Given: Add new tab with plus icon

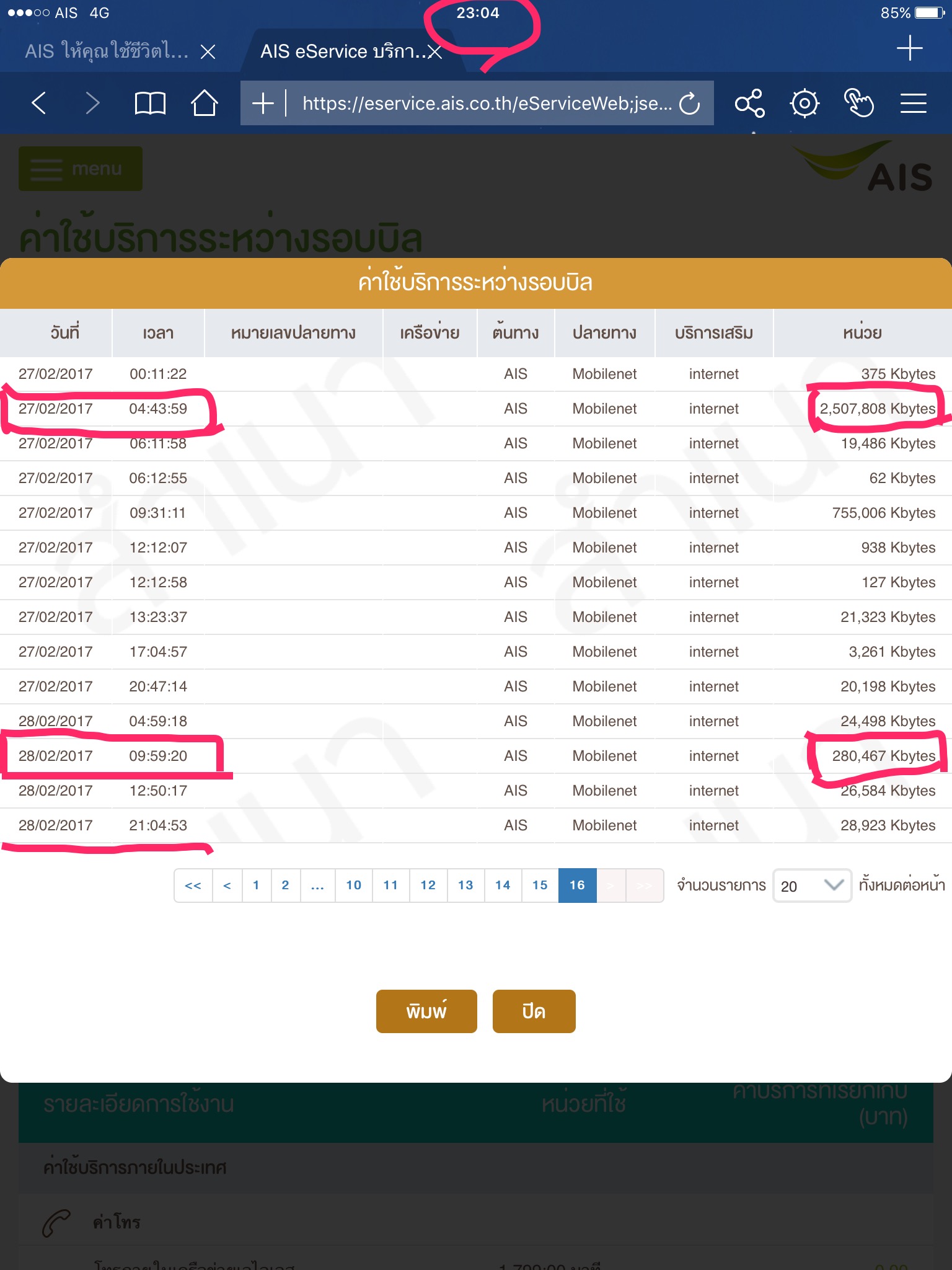Looking at the screenshot, I should (909, 48).
